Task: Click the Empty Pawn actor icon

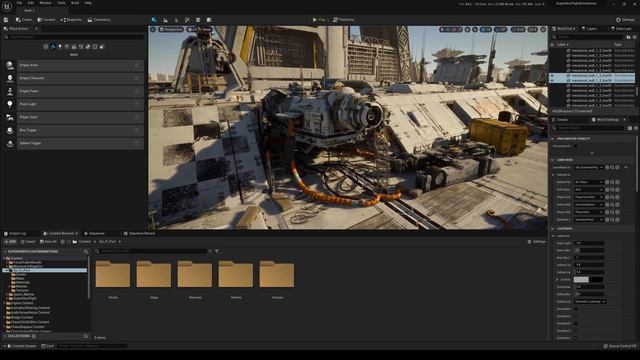Action: click(x=10, y=91)
